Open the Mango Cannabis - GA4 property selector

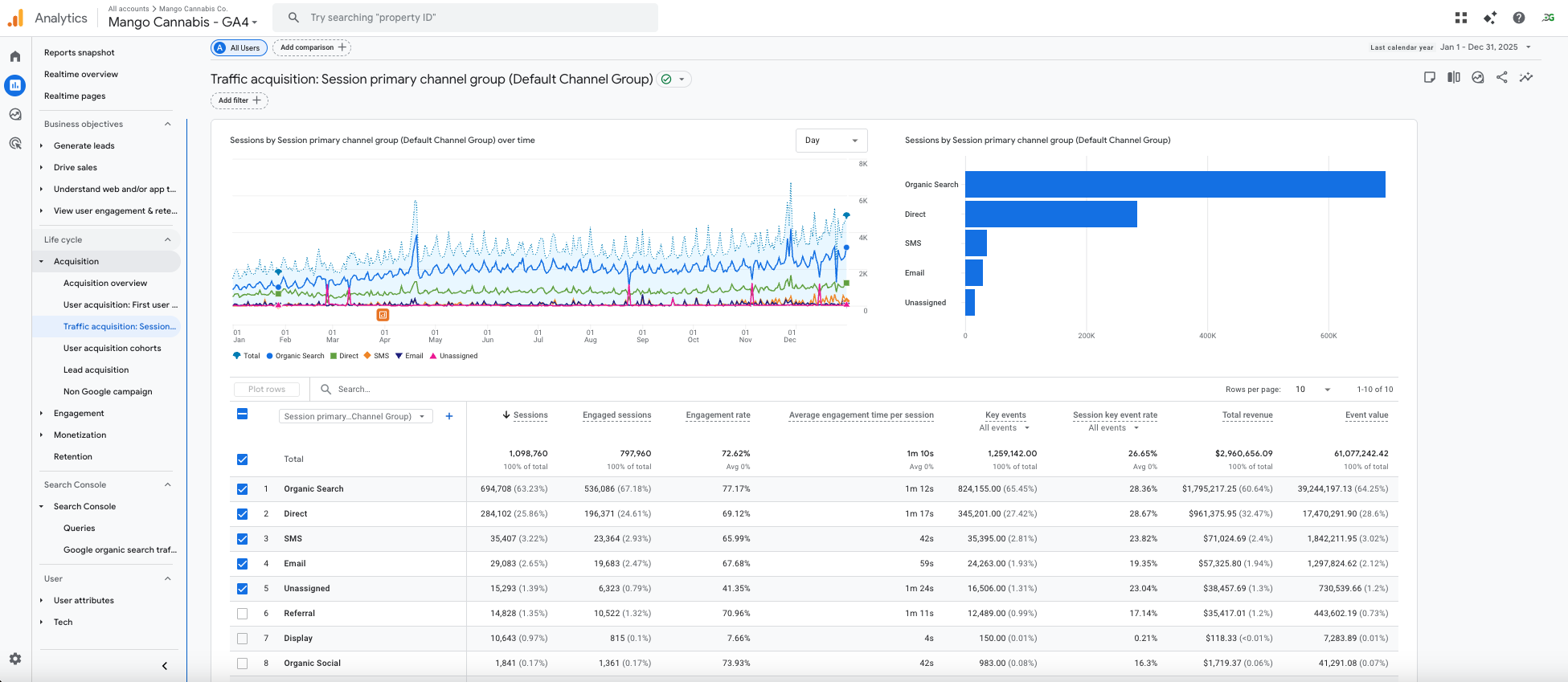[x=182, y=22]
